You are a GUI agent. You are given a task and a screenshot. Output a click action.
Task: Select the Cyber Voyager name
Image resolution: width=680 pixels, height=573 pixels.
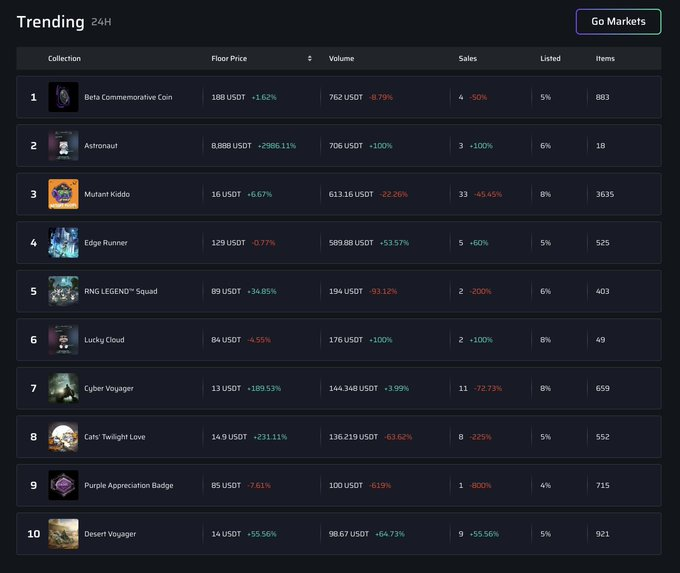[x=109, y=389]
